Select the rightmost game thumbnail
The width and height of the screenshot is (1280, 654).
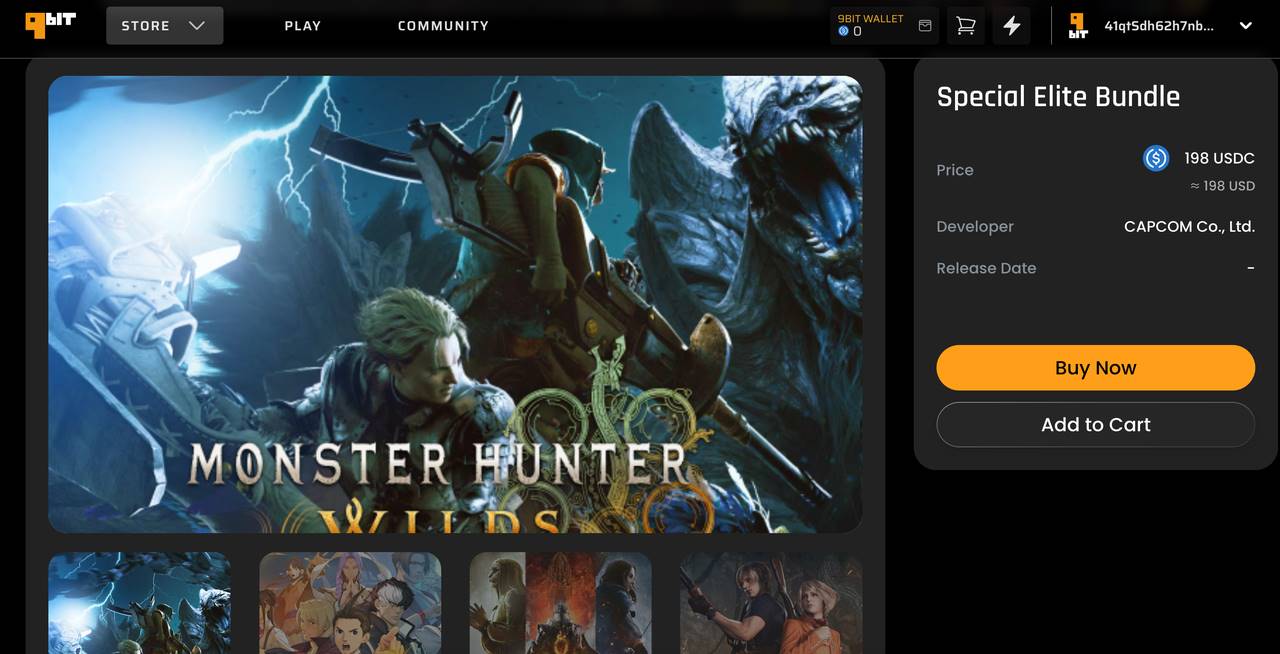(770, 604)
